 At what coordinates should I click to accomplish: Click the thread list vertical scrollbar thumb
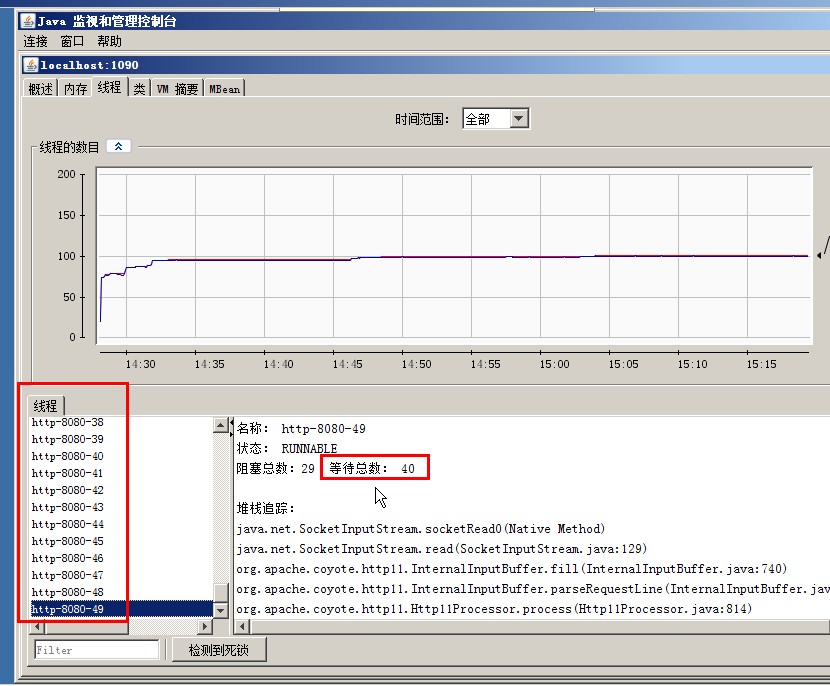(x=221, y=593)
